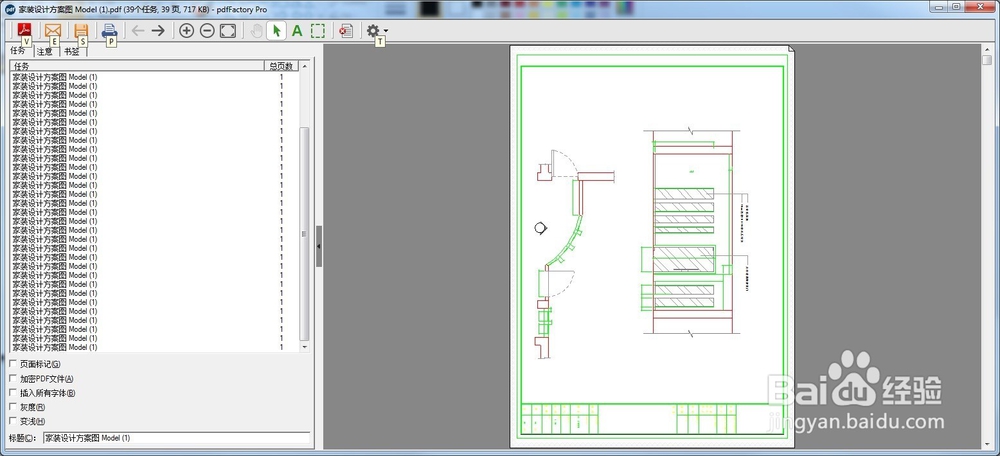Print the document with the printer icon
Screen dimensions: 1000x456
point(110,30)
